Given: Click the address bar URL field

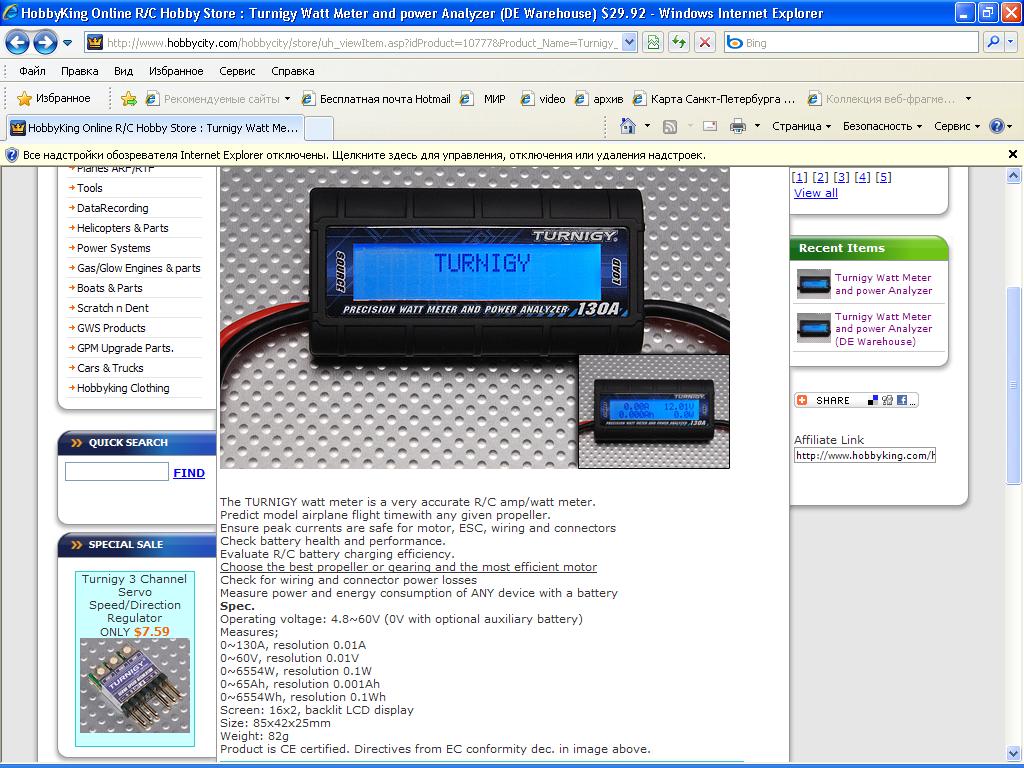Looking at the screenshot, I should (x=360, y=43).
